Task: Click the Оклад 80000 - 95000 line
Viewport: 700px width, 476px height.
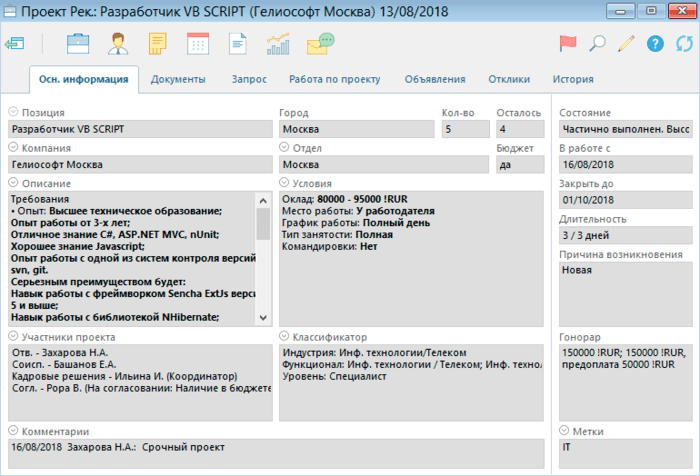Action: 345,199
